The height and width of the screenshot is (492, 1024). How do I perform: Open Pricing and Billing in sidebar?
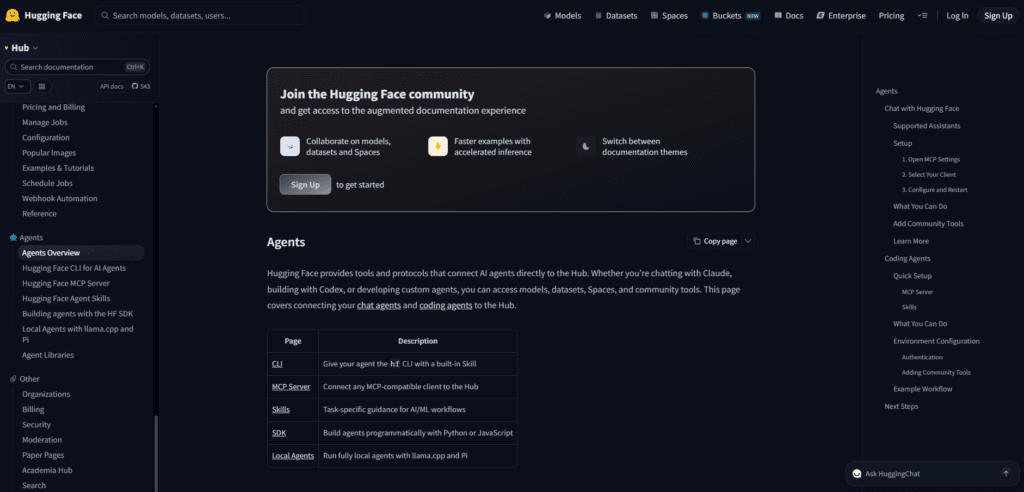point(54,107)
